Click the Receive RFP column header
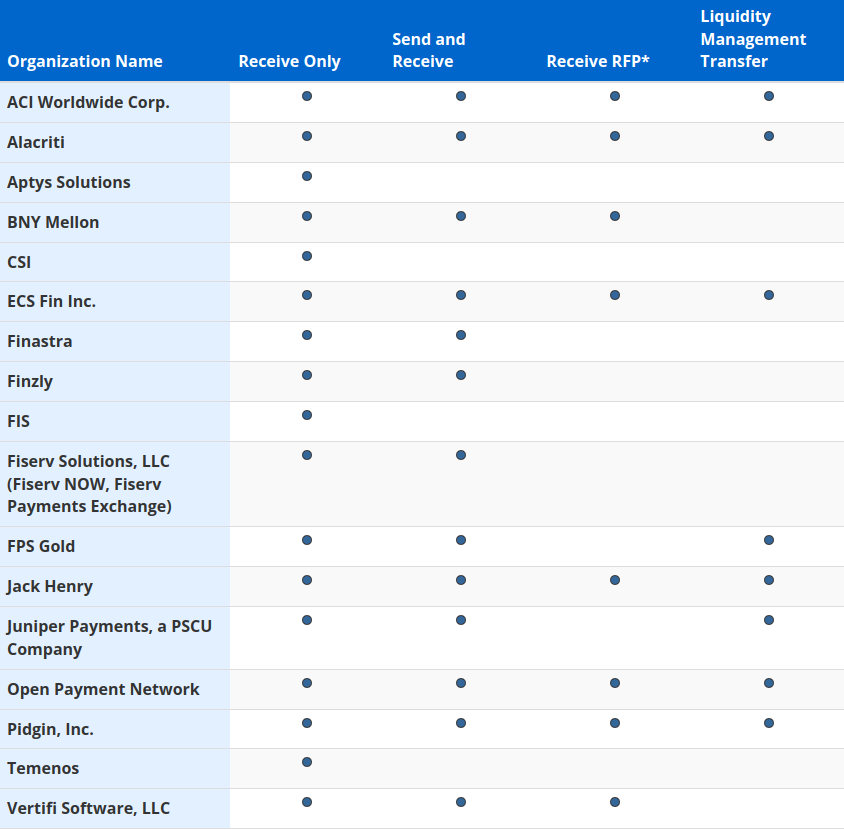Image resolution: width=844 pixels, height=829 pixels. [x=598, y=61]
